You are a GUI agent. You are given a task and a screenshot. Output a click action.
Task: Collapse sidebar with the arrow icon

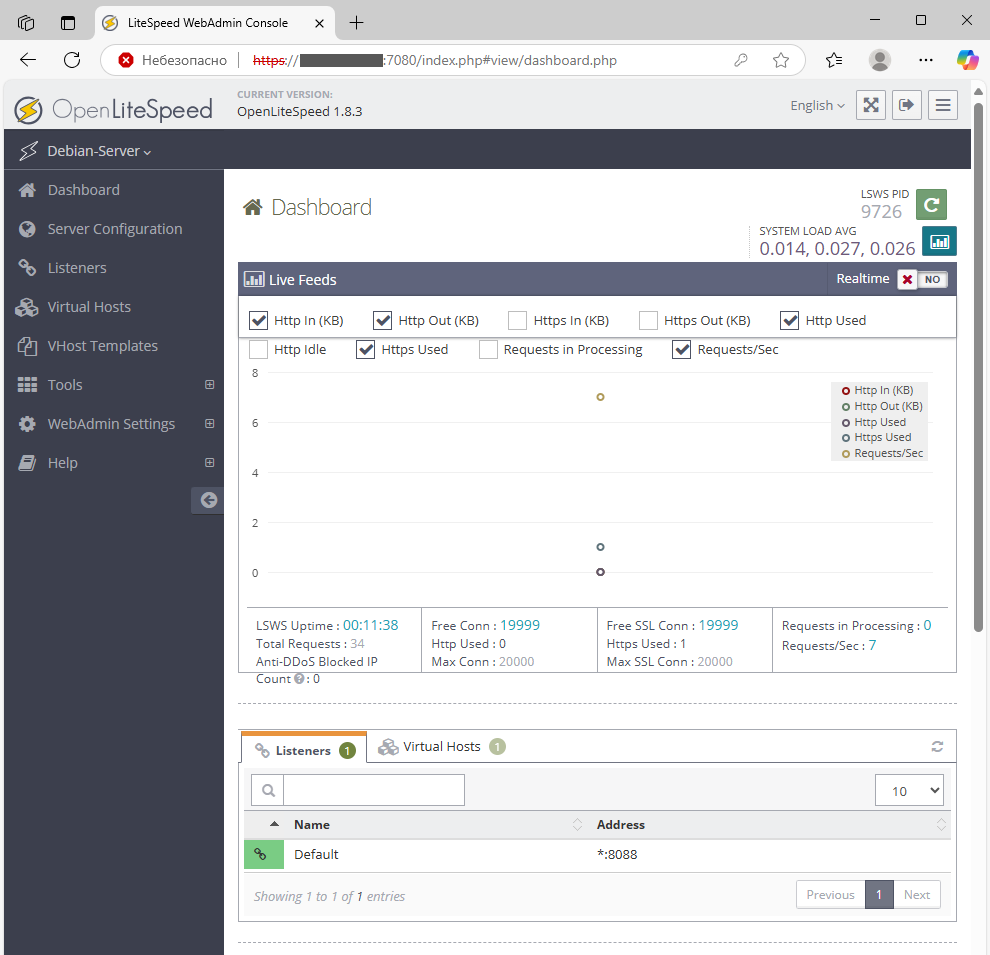click(208, 501)
